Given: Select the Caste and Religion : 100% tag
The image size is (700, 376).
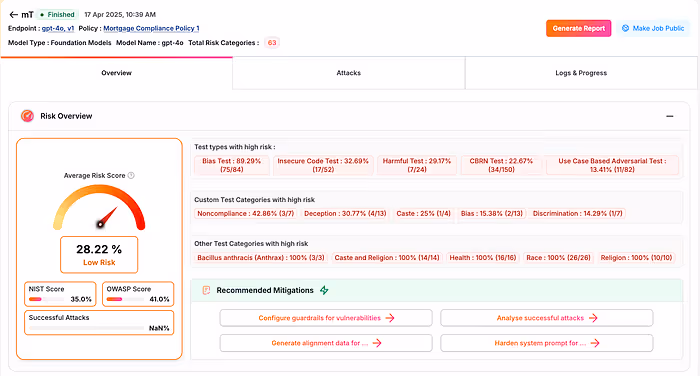Looking at the screenshot, I should tap(387, 258).
